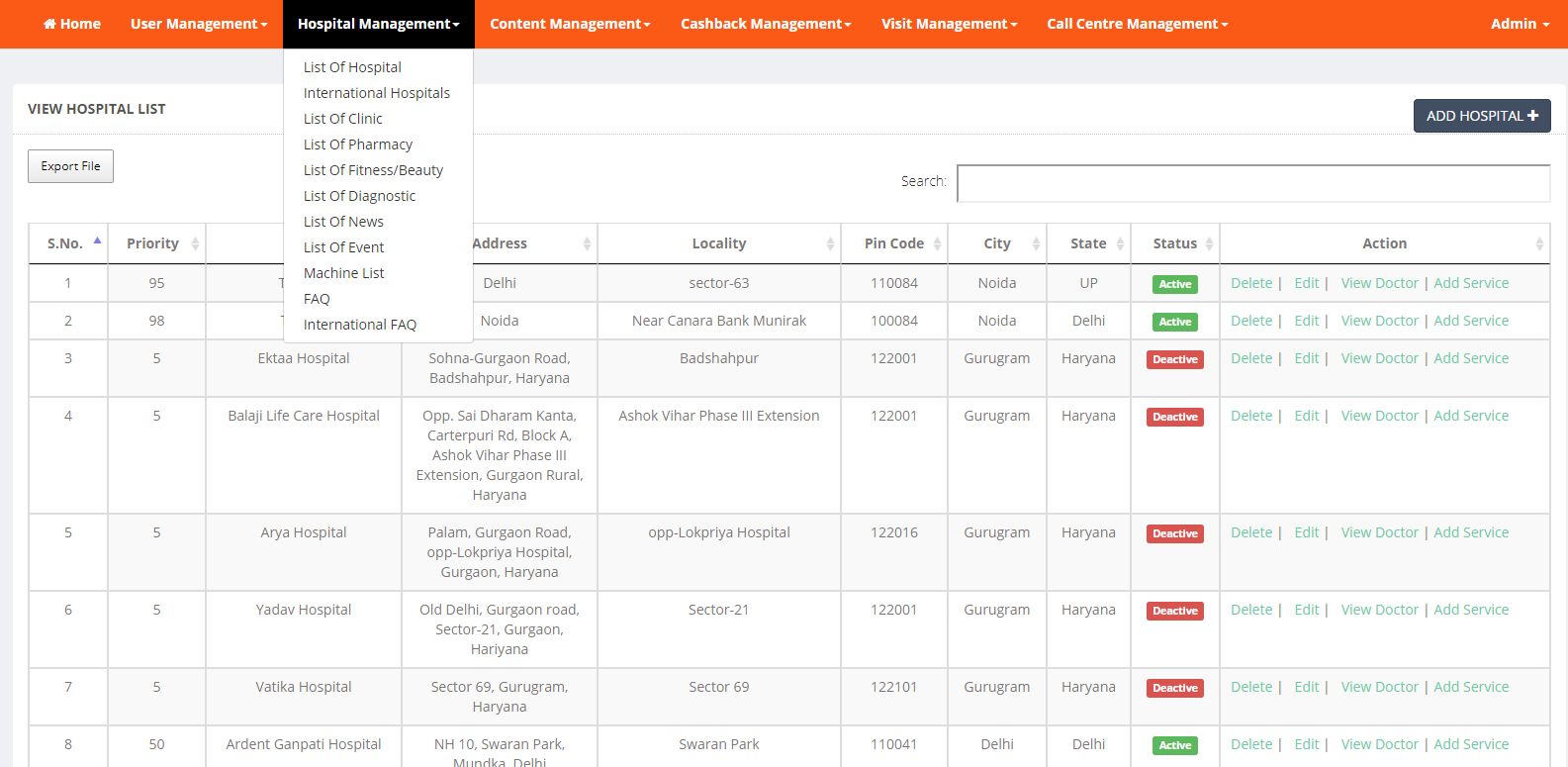Sort by Pin Code column icon
Image resolution: width=1568 pixels, height=767 pixels.
937,243
